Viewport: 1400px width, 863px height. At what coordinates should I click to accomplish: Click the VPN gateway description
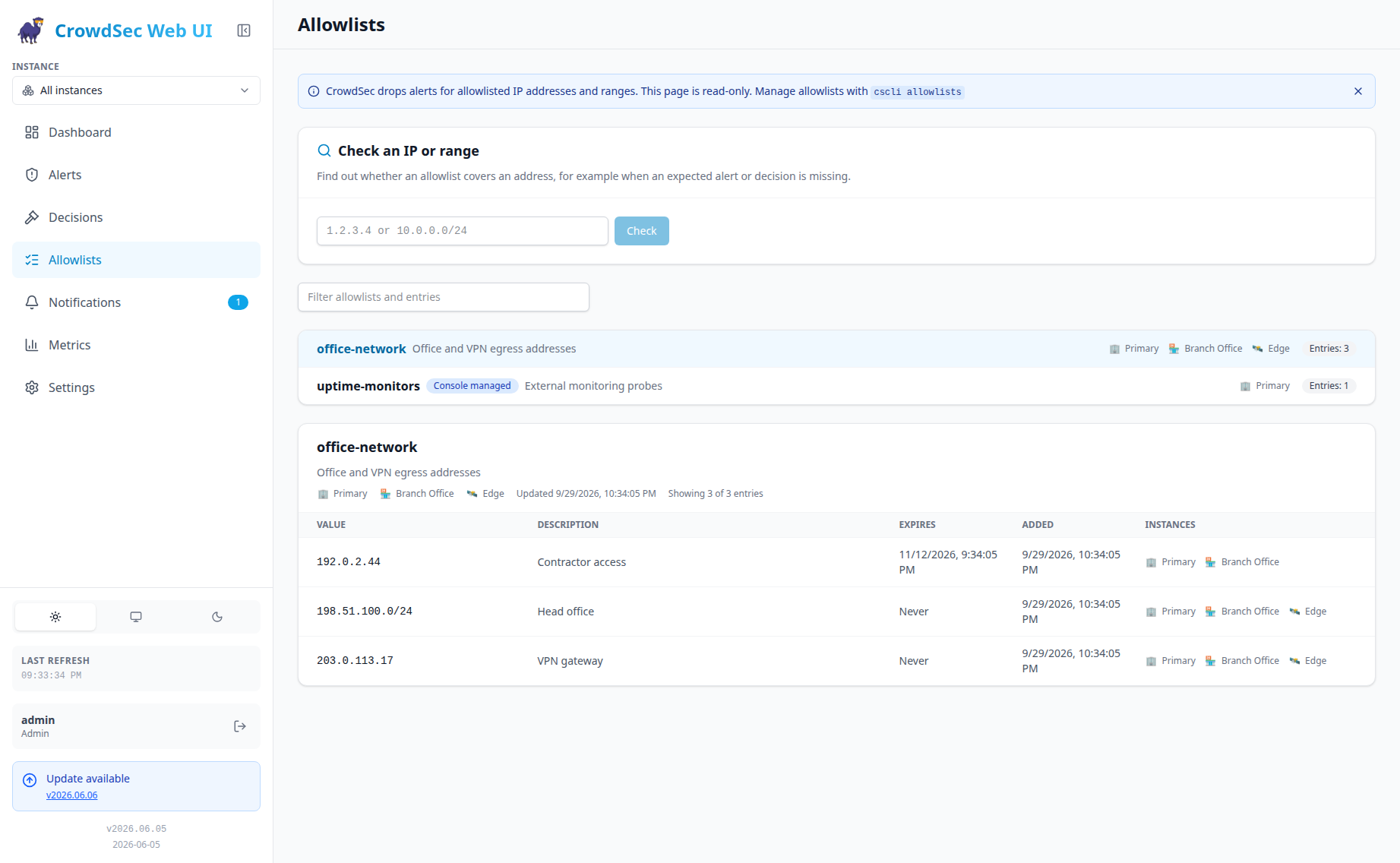(x=570, y=661)
